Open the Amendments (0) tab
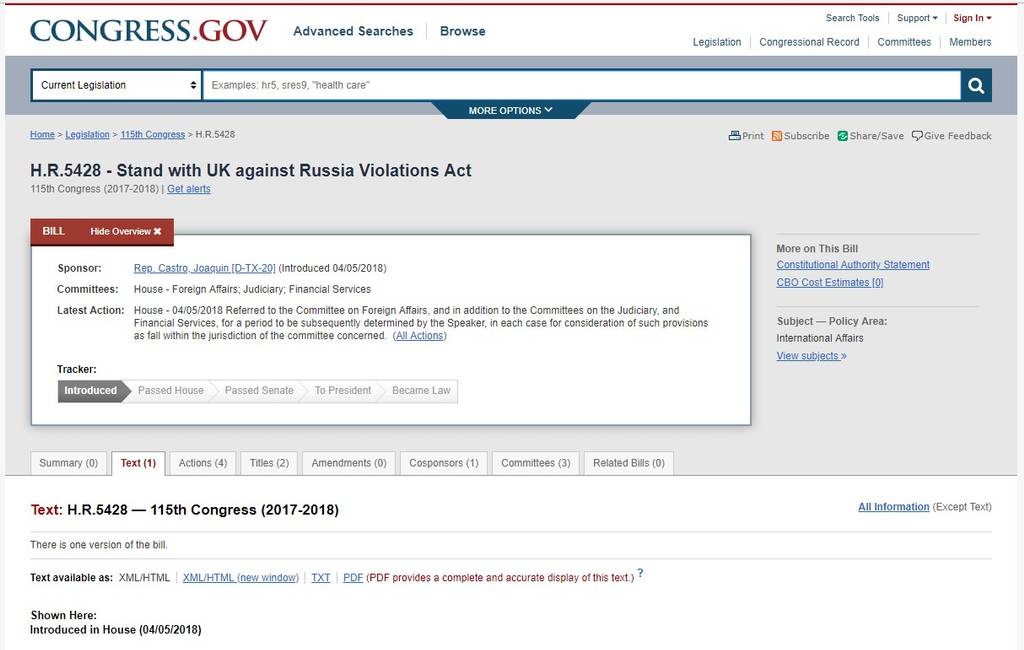Image resolution: width=1024 pixels, height=650 pixels. tap(349, 463)
